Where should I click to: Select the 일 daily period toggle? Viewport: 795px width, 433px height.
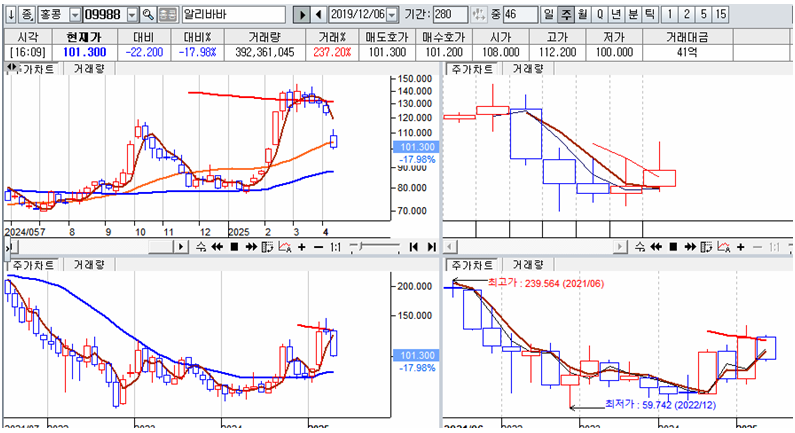coord(549,15)
